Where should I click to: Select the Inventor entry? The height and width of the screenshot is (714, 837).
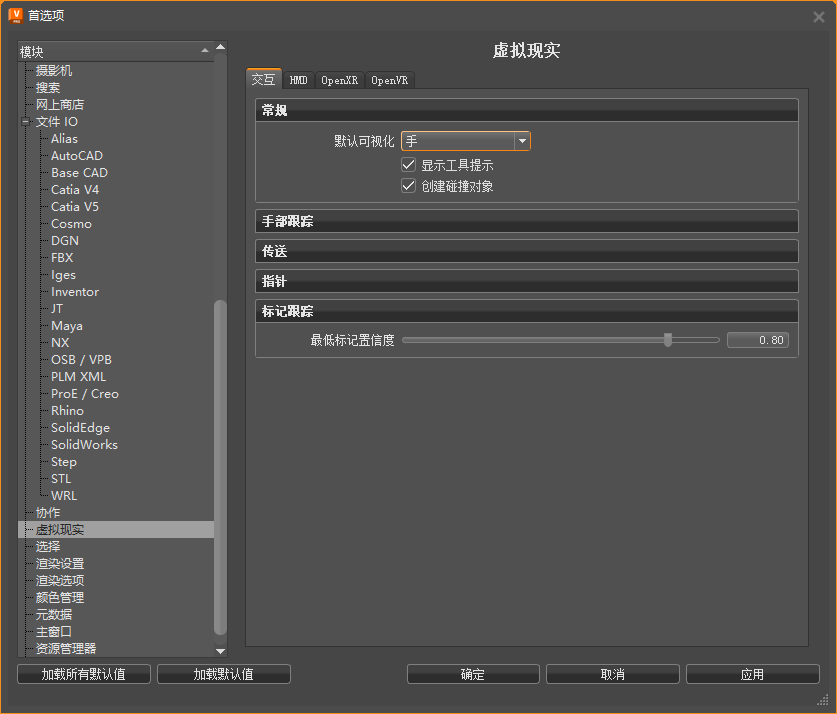point(75,292)
